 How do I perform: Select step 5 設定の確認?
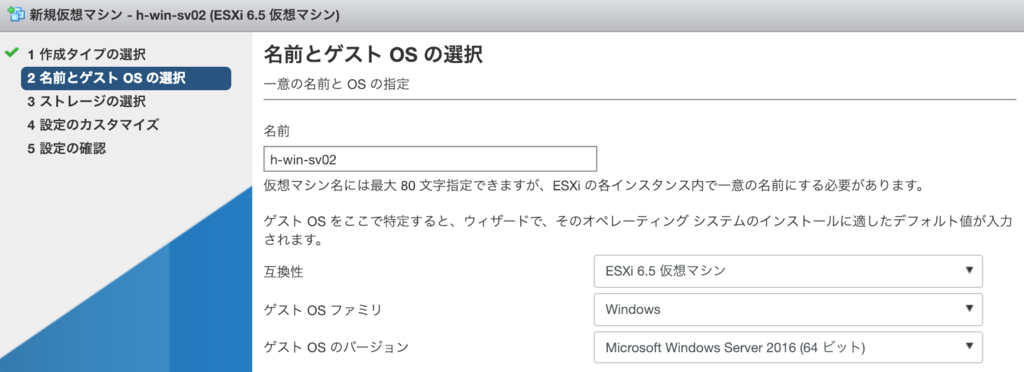pos(67,148)
